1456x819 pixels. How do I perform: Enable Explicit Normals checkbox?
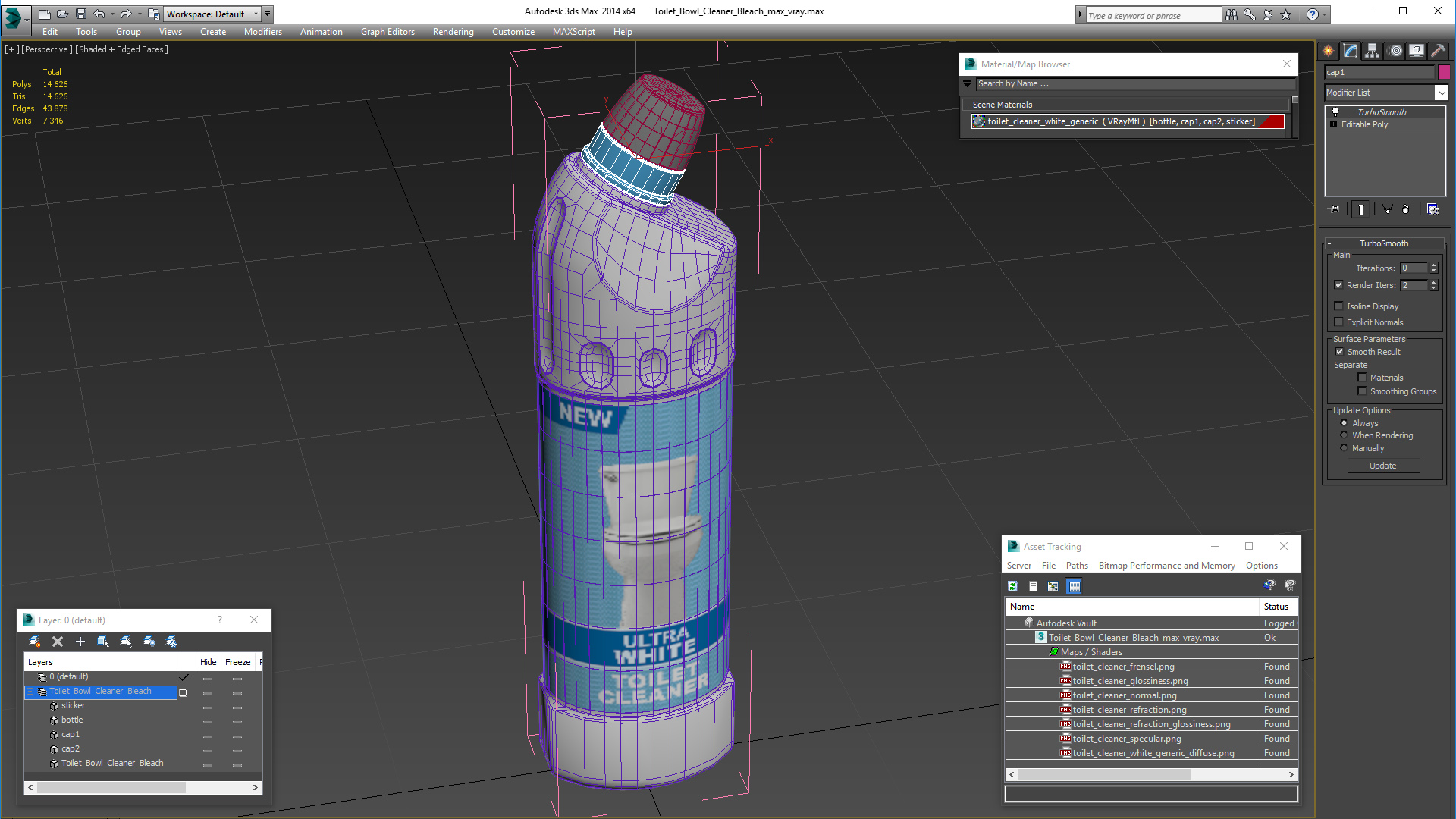coord(1339,322)
